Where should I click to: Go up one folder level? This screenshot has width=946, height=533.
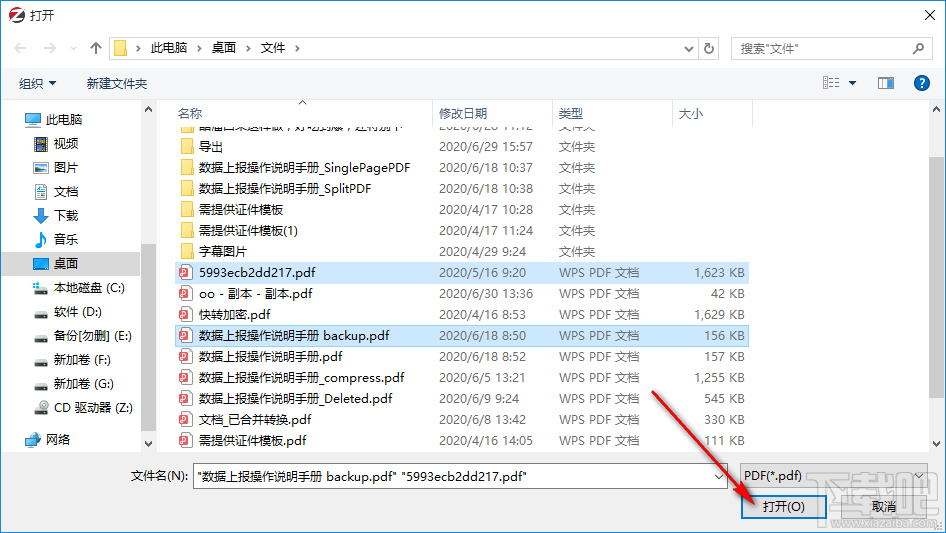pyautogui.click(x=95, y=48)
